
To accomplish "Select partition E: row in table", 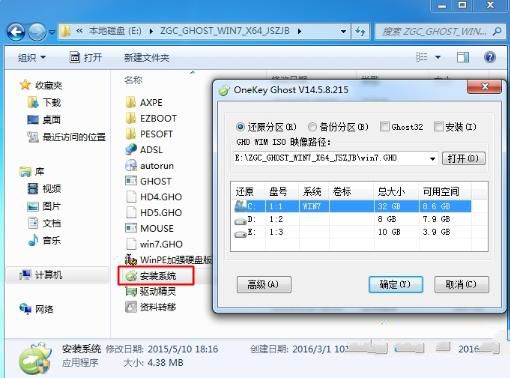I will pyautogui.click(x=352, y=232).
